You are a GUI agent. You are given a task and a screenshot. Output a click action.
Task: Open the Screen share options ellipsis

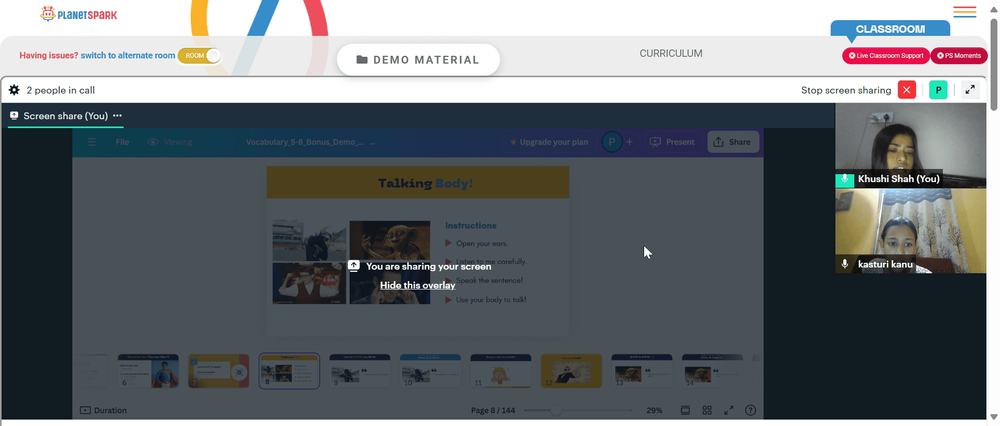(117, 116)
